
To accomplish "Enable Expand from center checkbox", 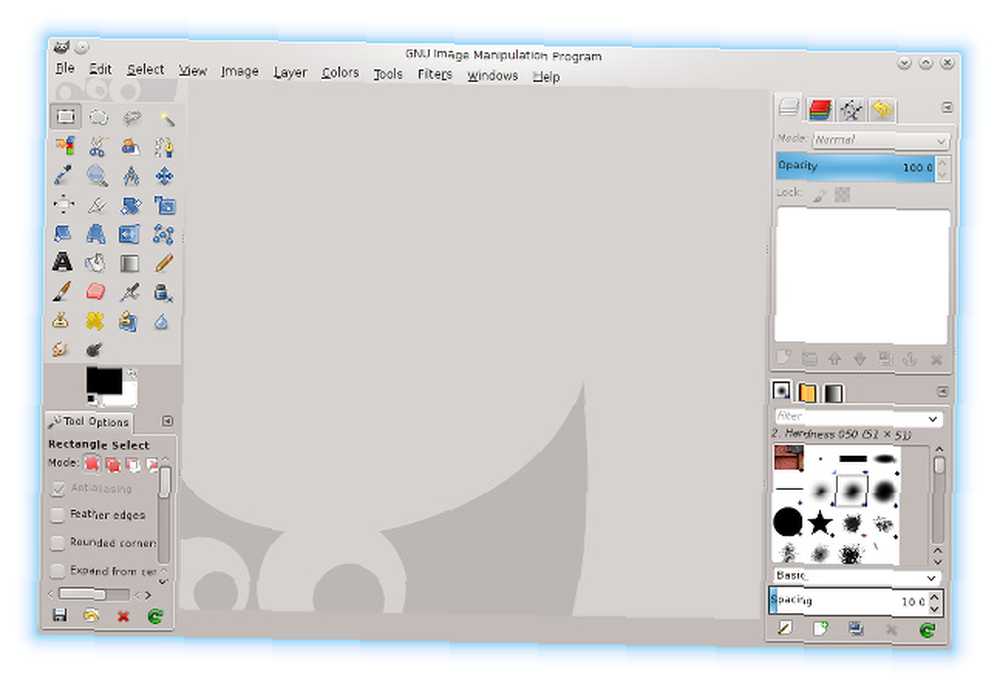I will click(x=57, y=570).
